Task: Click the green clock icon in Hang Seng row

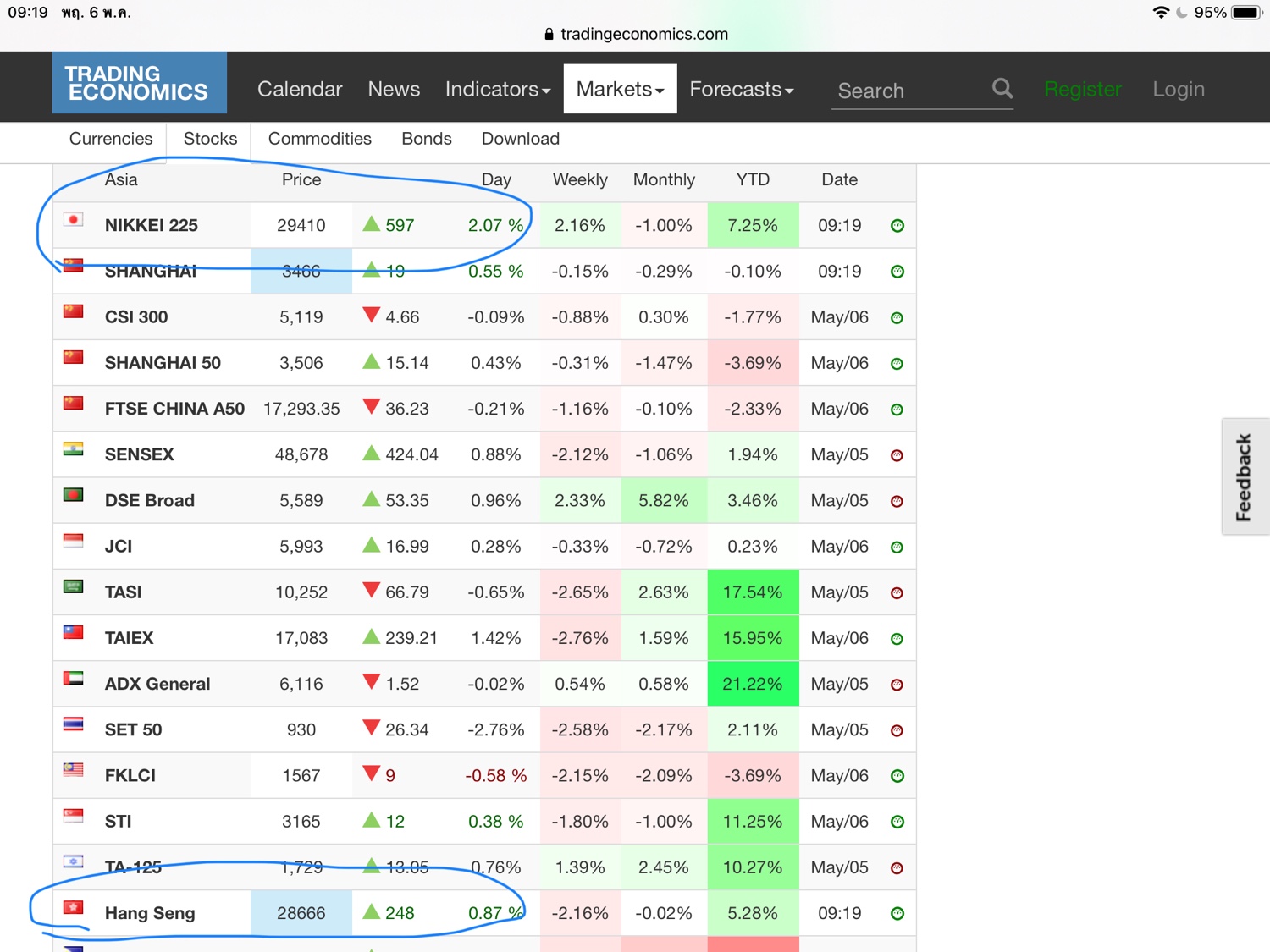Action: [897, 914]
